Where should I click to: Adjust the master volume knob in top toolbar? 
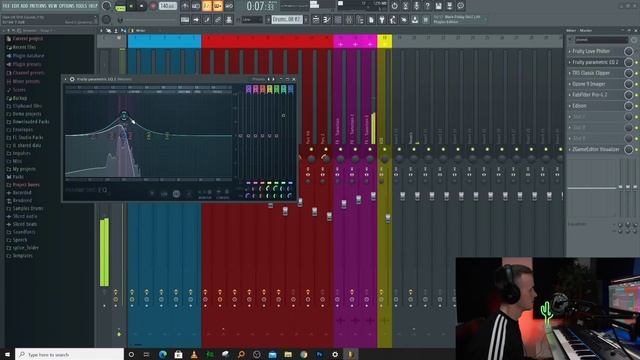(107, 6)
